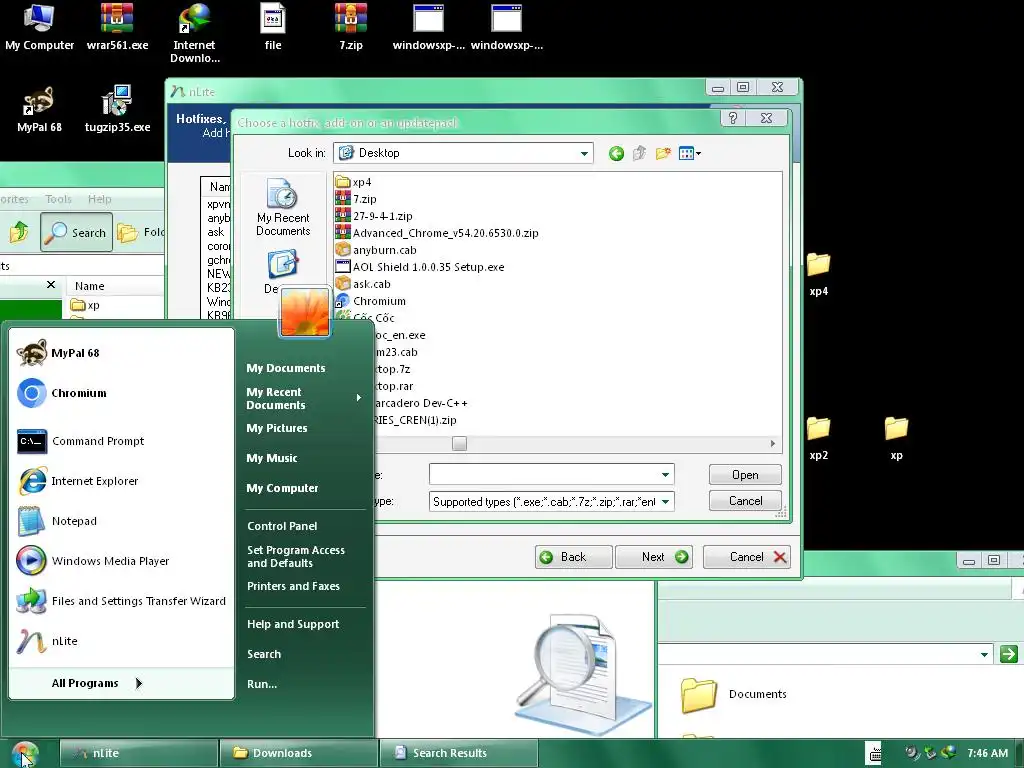Go up one level in file dialog

click(639, 153)
